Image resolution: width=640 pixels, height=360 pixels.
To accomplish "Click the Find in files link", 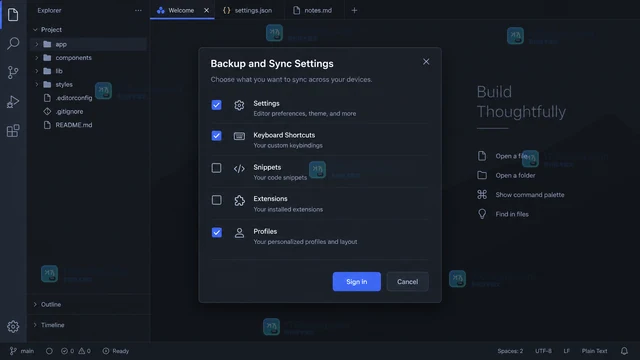I will pos(512,214).
